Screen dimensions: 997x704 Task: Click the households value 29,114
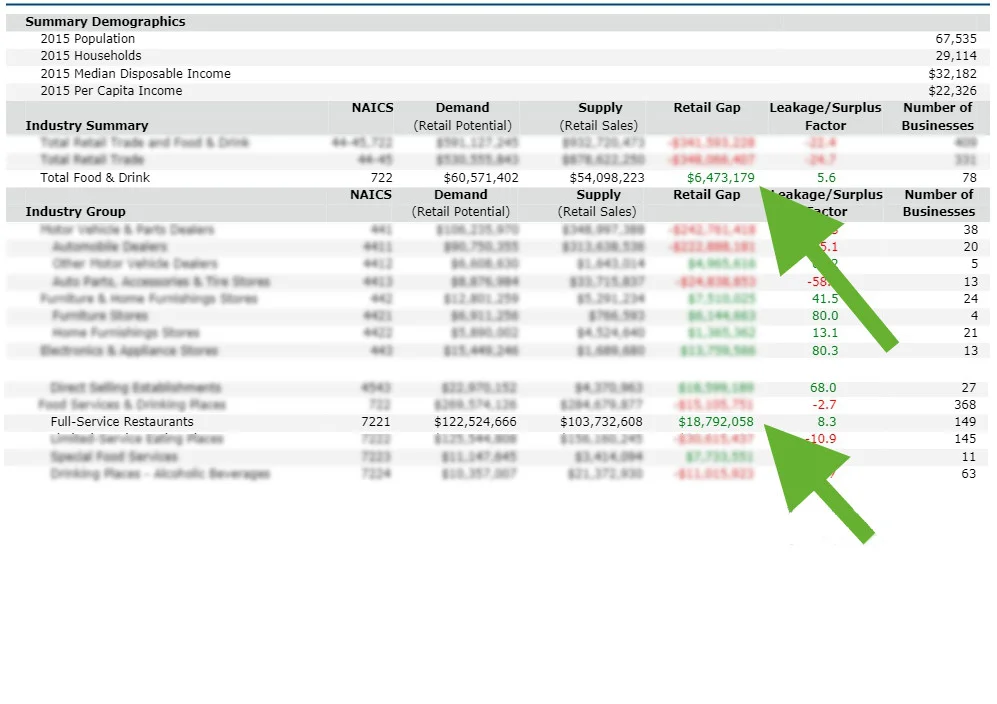pyautogui.click(x=956, y=56)
